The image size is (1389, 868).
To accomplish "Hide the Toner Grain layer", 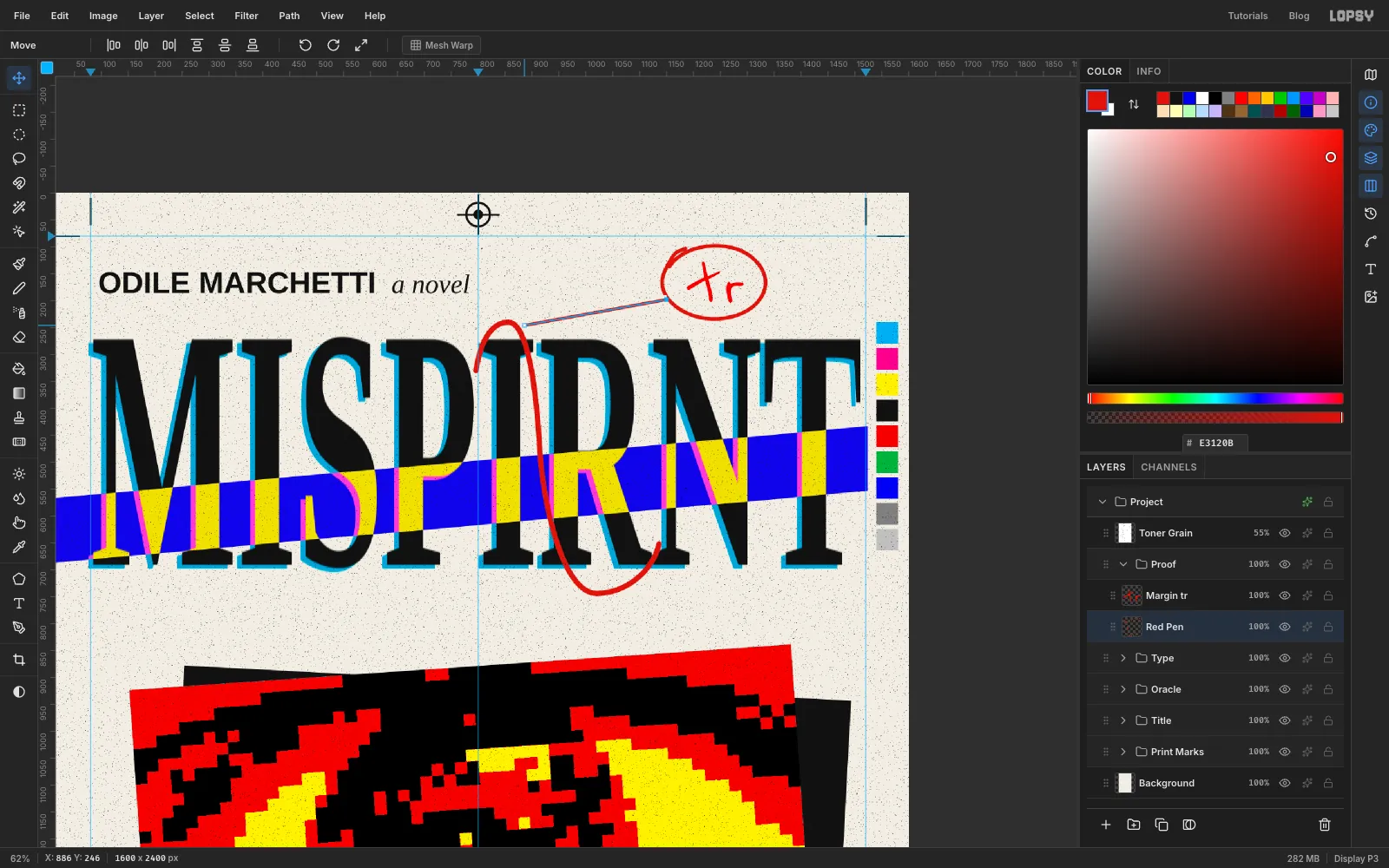I will point(1285,533).
